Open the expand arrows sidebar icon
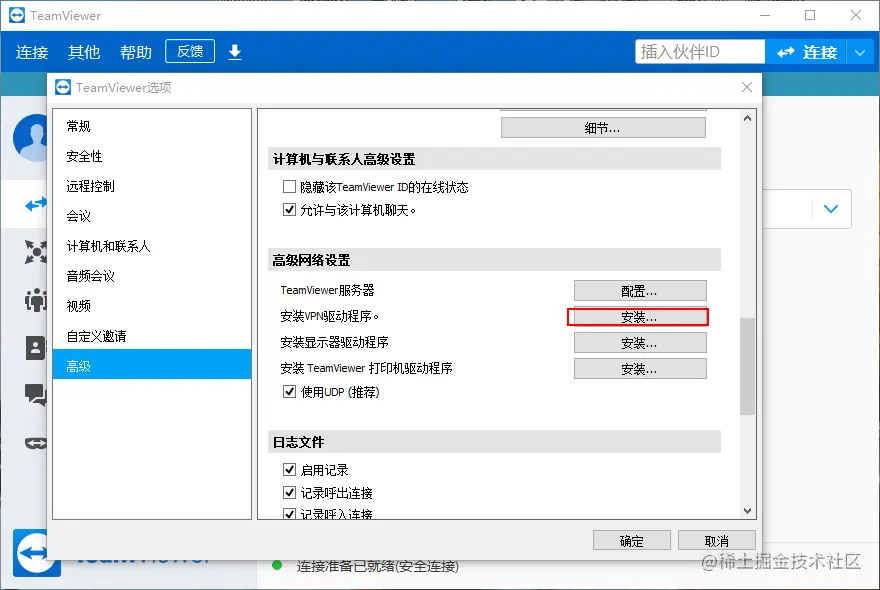 pyautogui.click(x=35, y=251)
